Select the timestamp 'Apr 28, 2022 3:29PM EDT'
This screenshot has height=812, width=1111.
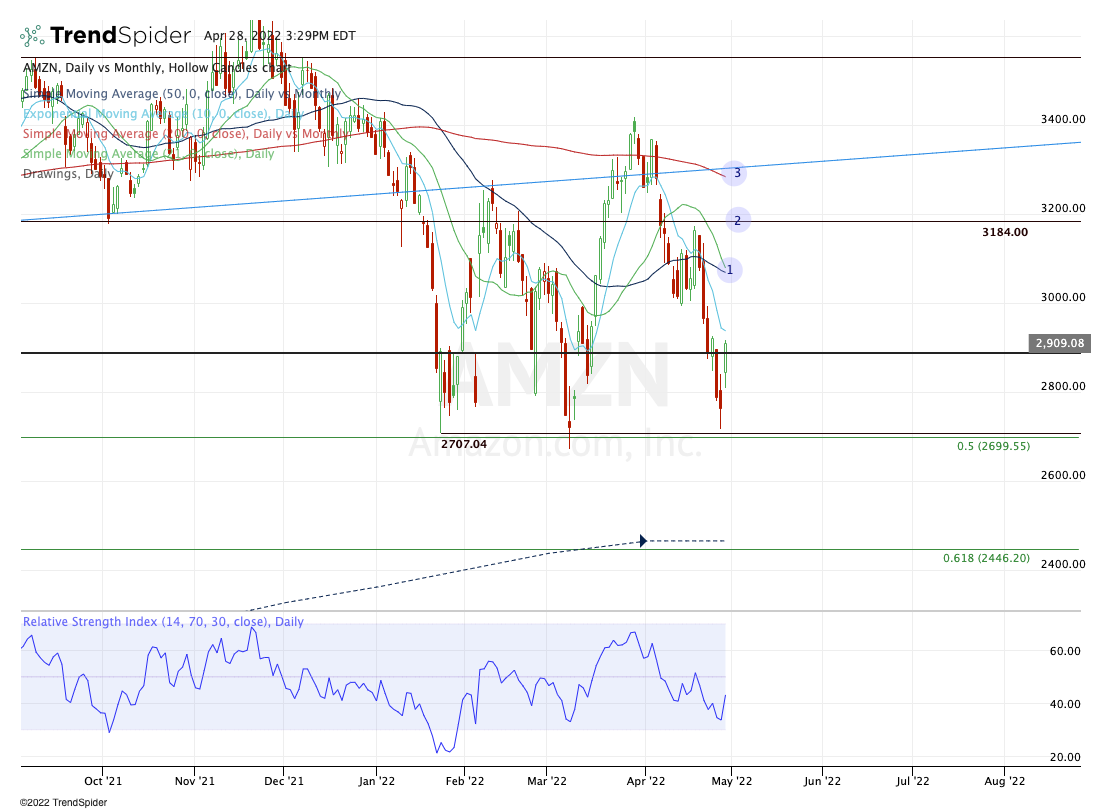pyautogui.click(x=280, y=35)
